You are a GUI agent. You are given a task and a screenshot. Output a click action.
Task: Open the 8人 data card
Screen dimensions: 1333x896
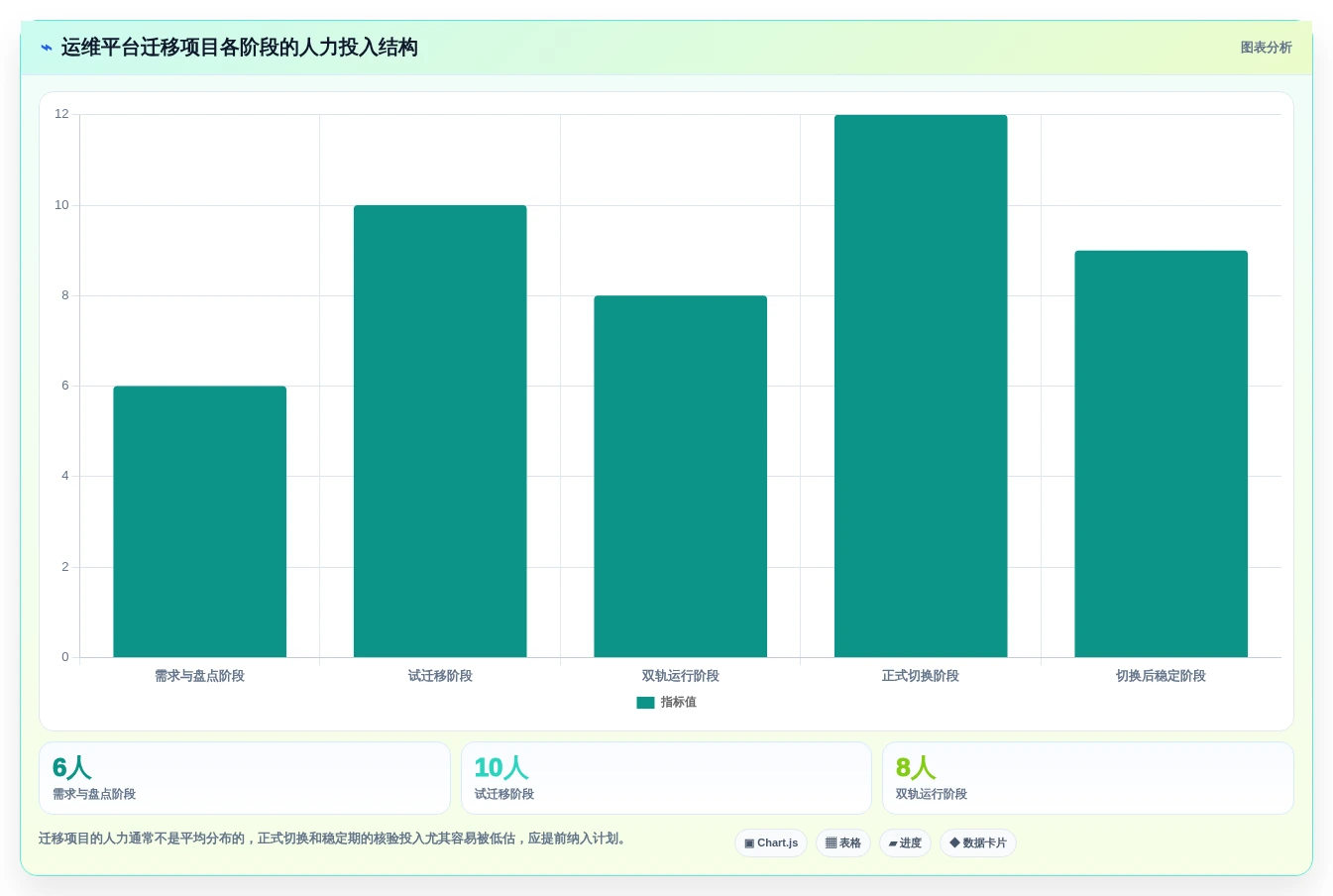(1088, 778)
